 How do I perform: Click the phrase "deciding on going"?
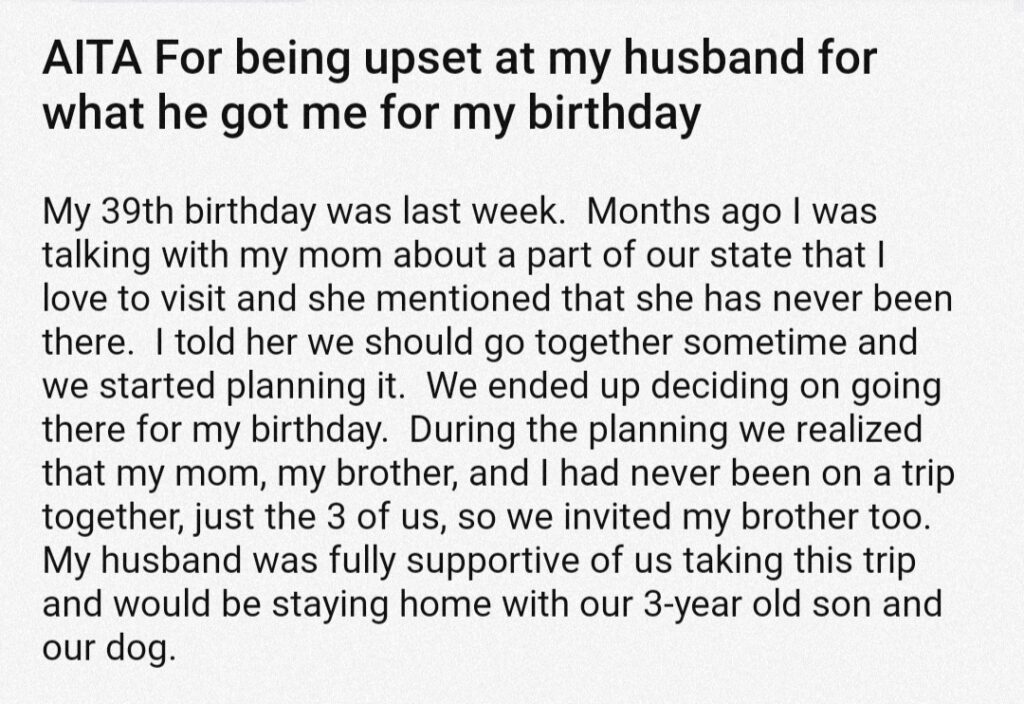[x=796, y=387]
